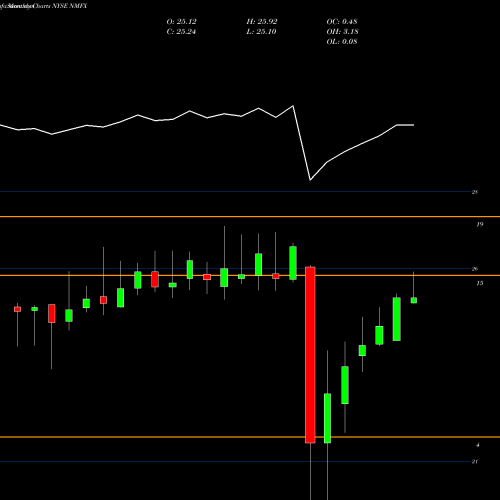Click the "C: 25.24" close price value
500x500 pixels.
tap(181, 32)
